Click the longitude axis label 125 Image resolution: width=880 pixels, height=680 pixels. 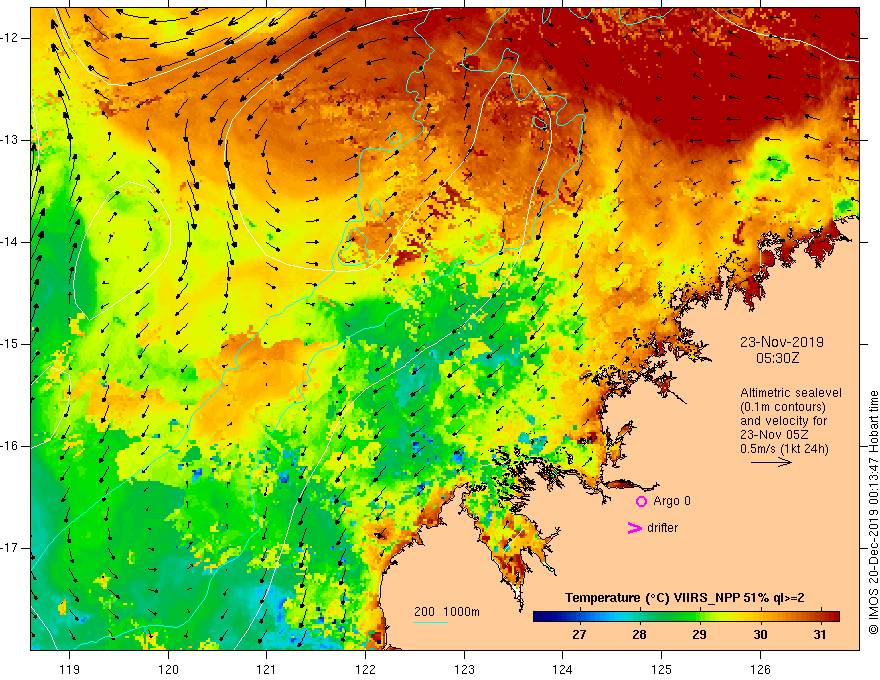pos(662,669)
